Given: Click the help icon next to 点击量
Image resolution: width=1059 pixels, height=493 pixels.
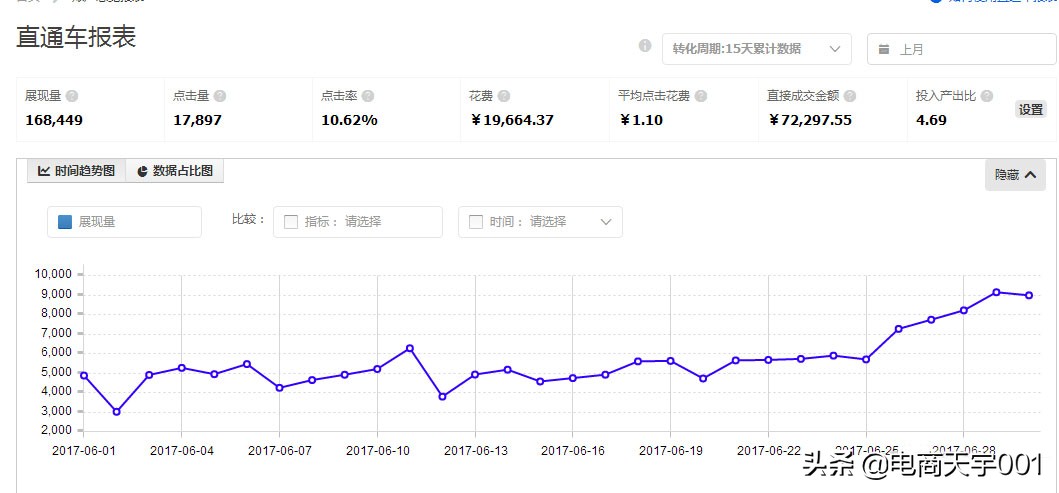Looking at the screenshot, I should point(219,97).
